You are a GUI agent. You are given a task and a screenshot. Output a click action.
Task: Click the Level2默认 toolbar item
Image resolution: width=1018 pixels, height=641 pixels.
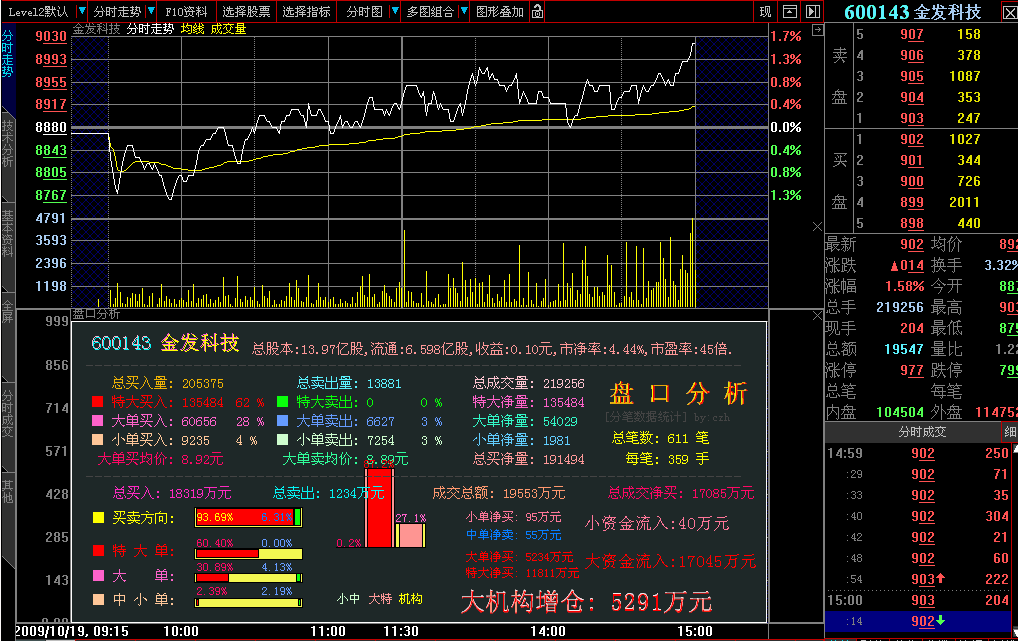tap(38, 12)
